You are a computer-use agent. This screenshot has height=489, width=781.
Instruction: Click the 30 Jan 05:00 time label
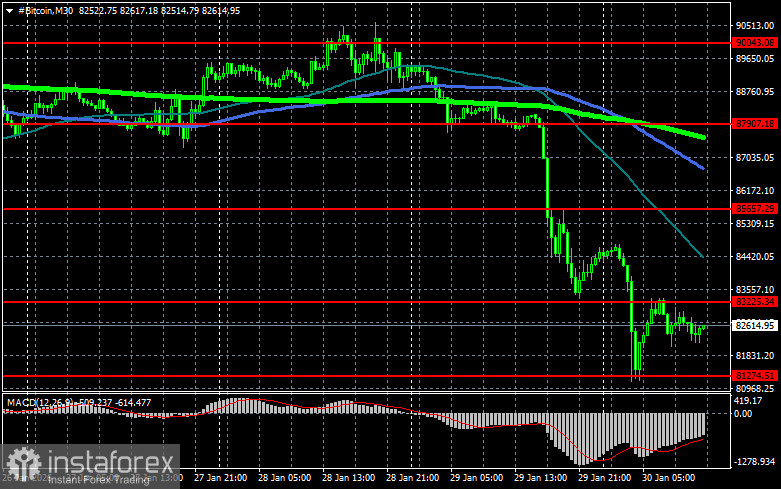point(668,478)
